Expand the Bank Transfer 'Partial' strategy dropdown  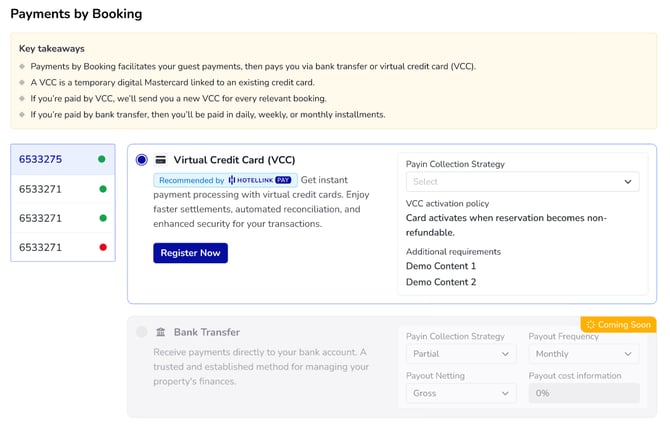[x=460, y=354]
